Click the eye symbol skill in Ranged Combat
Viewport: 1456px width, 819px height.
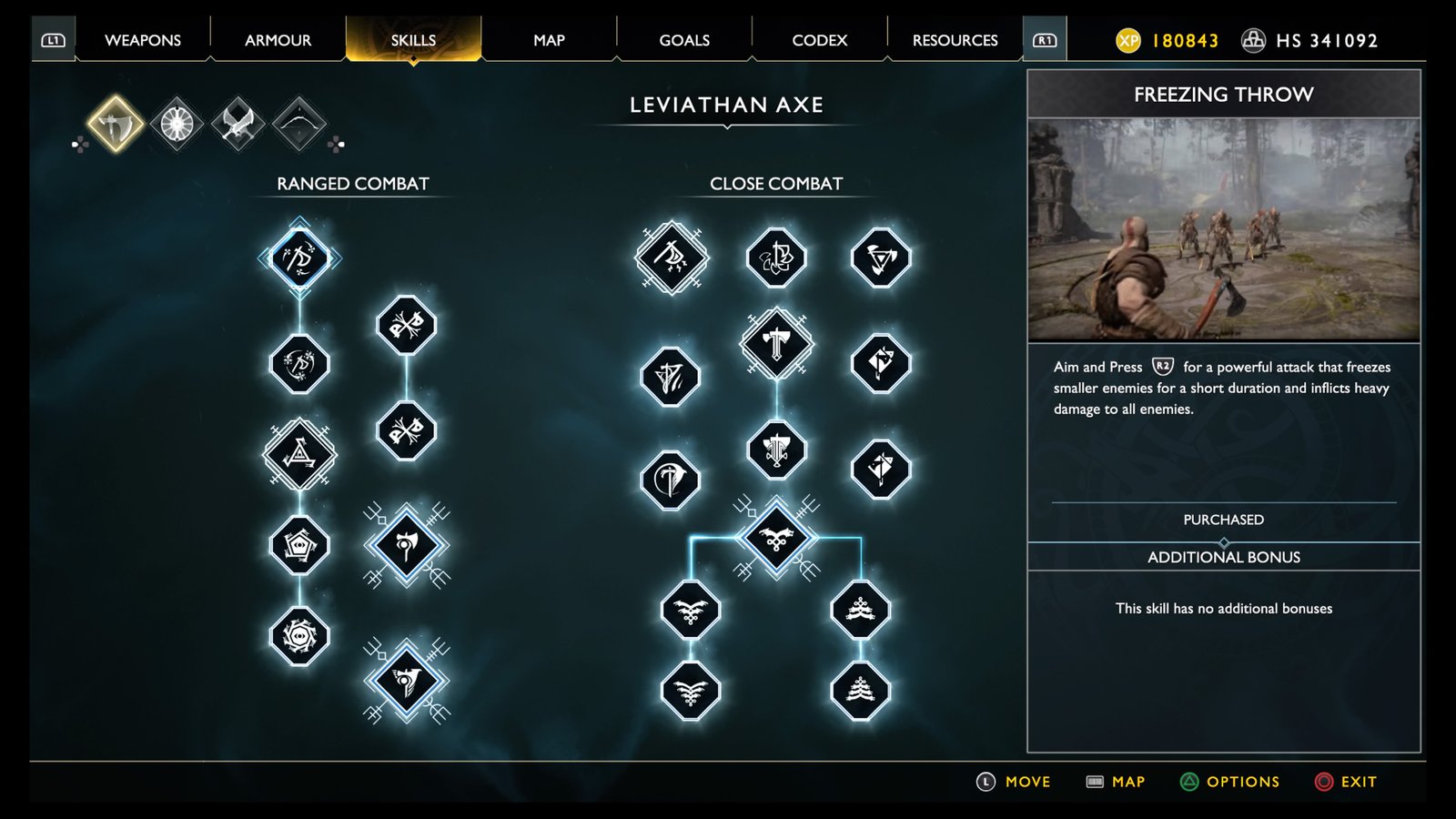click(x=299, y=635)
